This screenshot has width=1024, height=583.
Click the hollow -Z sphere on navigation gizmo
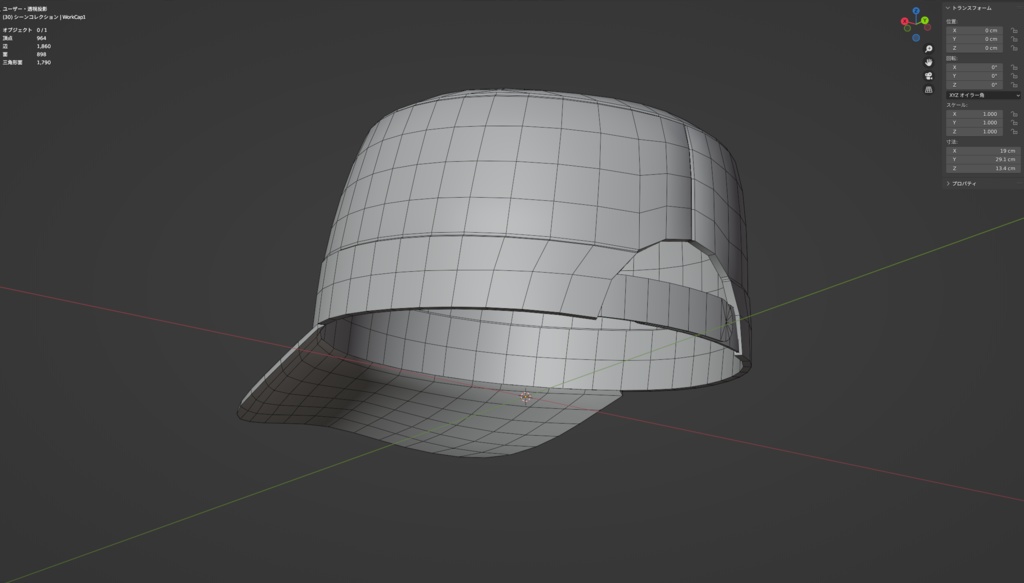917,36
